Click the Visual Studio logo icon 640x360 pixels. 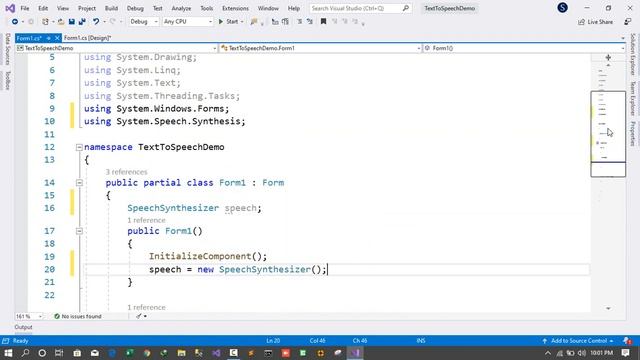click(x=10, y=8)
